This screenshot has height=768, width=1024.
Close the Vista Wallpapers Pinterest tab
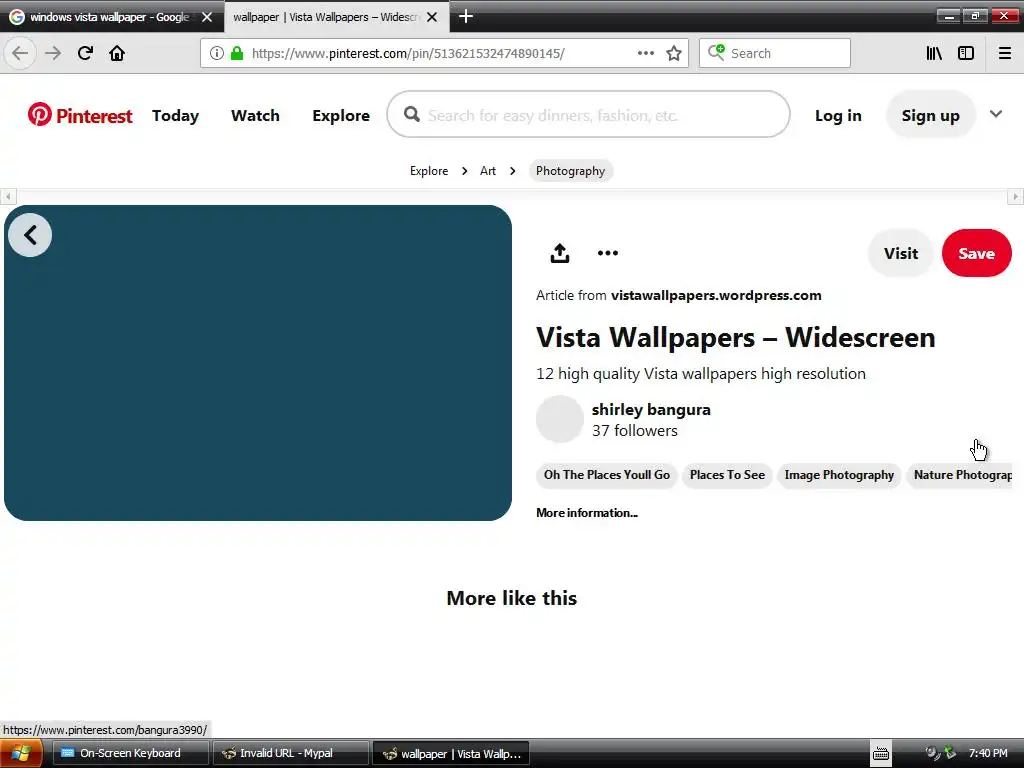(432, 17)
